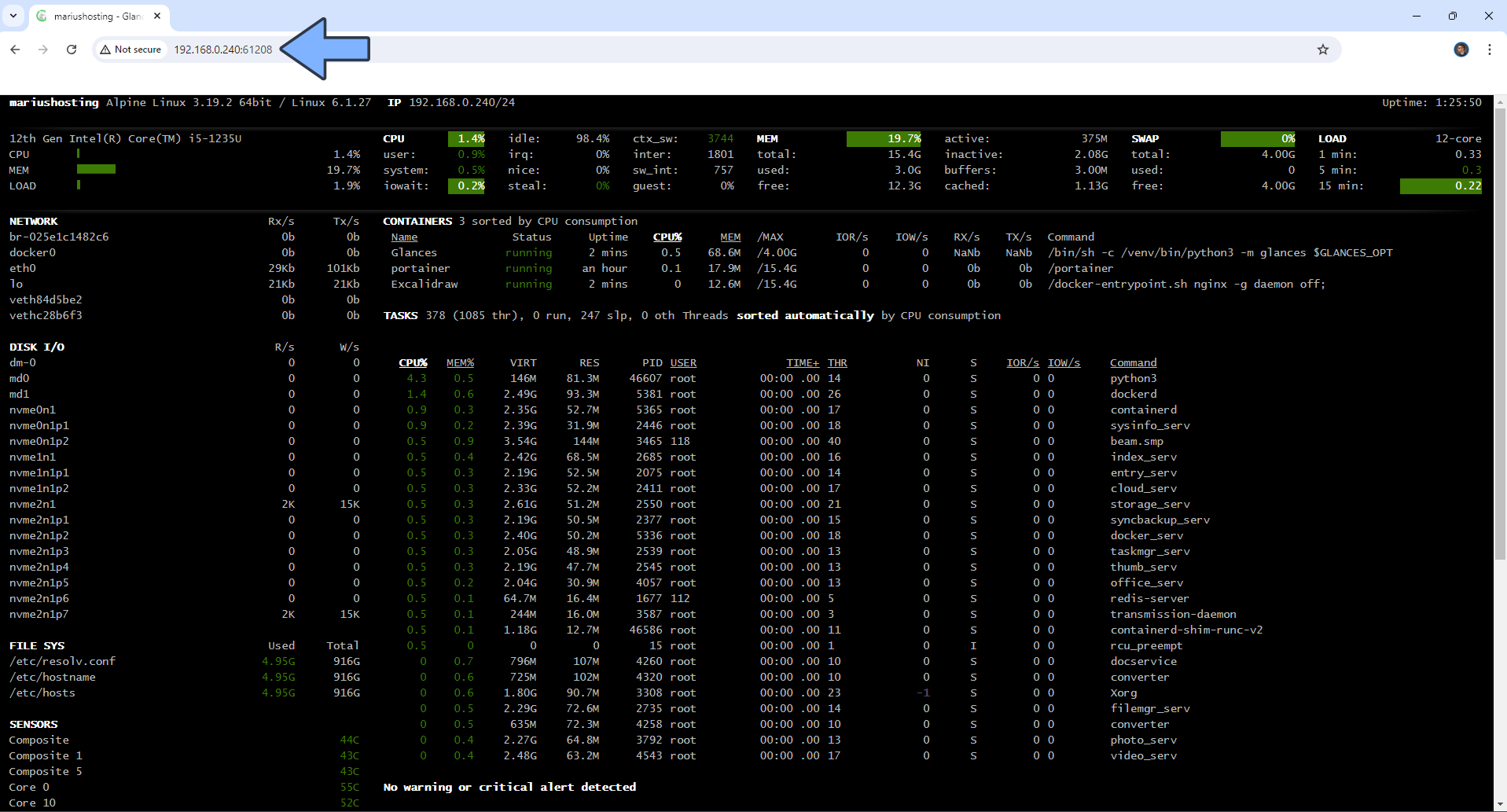This screenshot has width=1507, height=812.
Task: Bookmark this page with the star icon
Action: tap(1323, 50)
